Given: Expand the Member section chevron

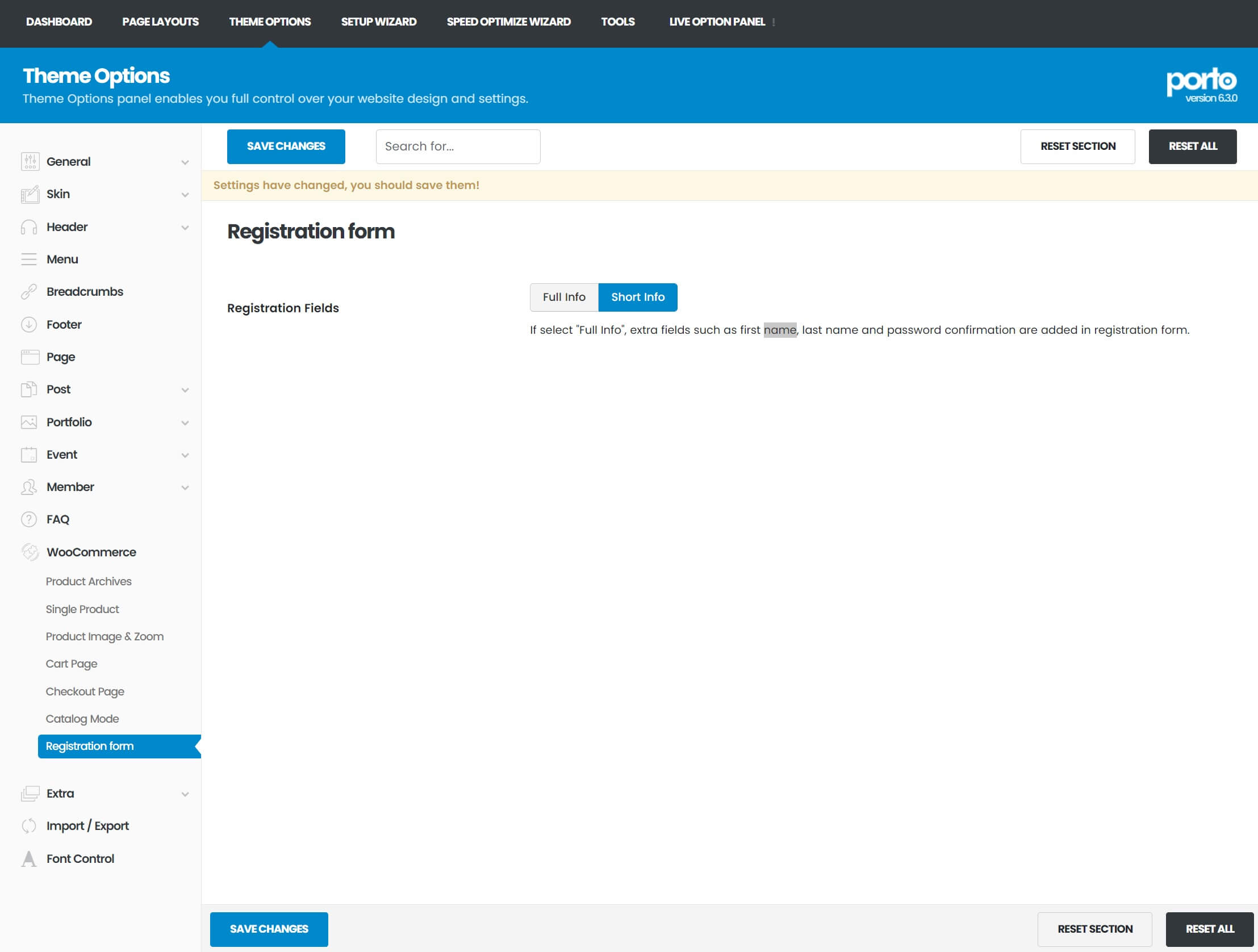Looking at the screenshot, I should point(185,488).
